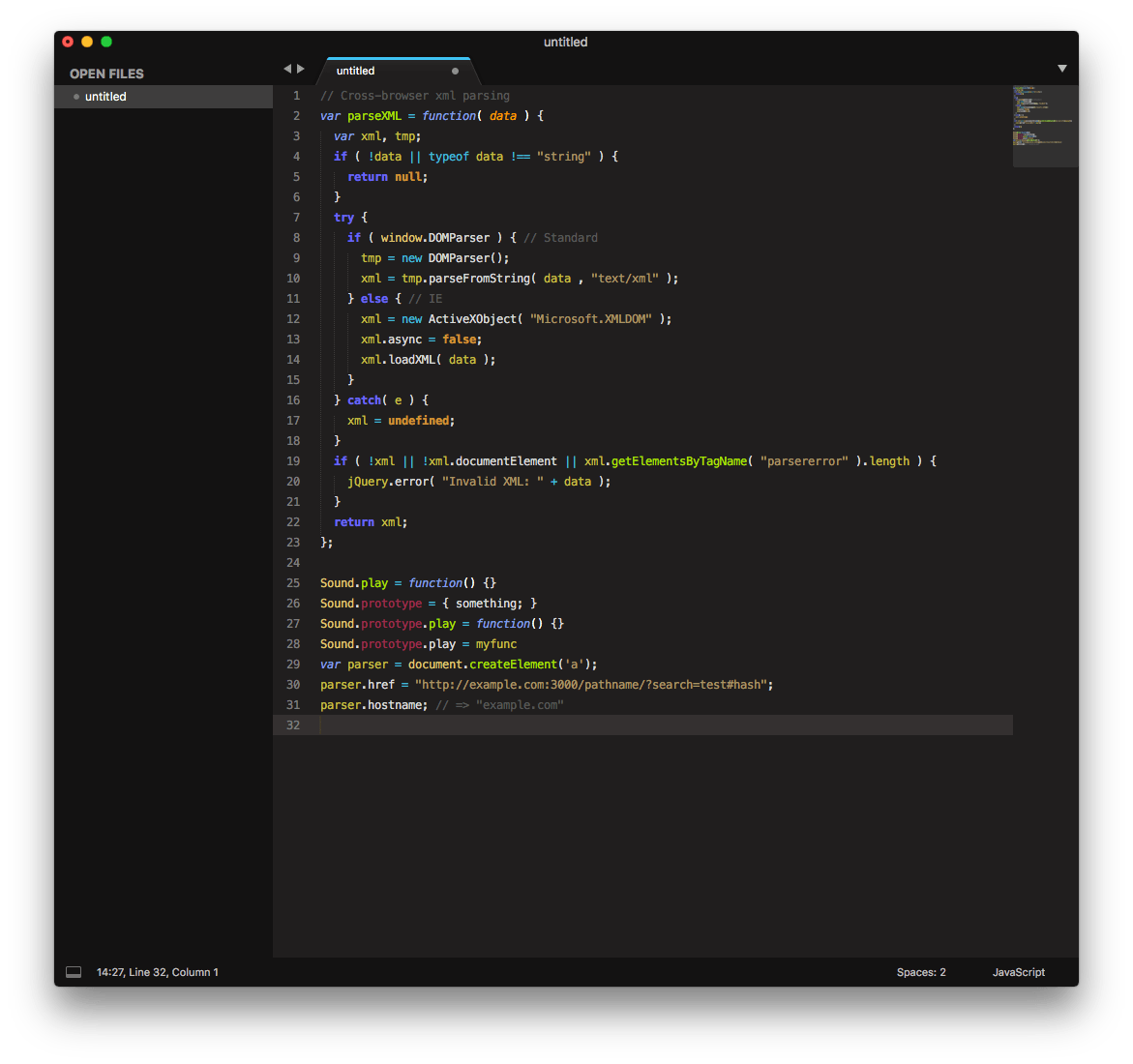Click the unsaved-changes dot on the untitled tab
The width and height of the screenshot is (1133, 1064).
click(454, 71)
